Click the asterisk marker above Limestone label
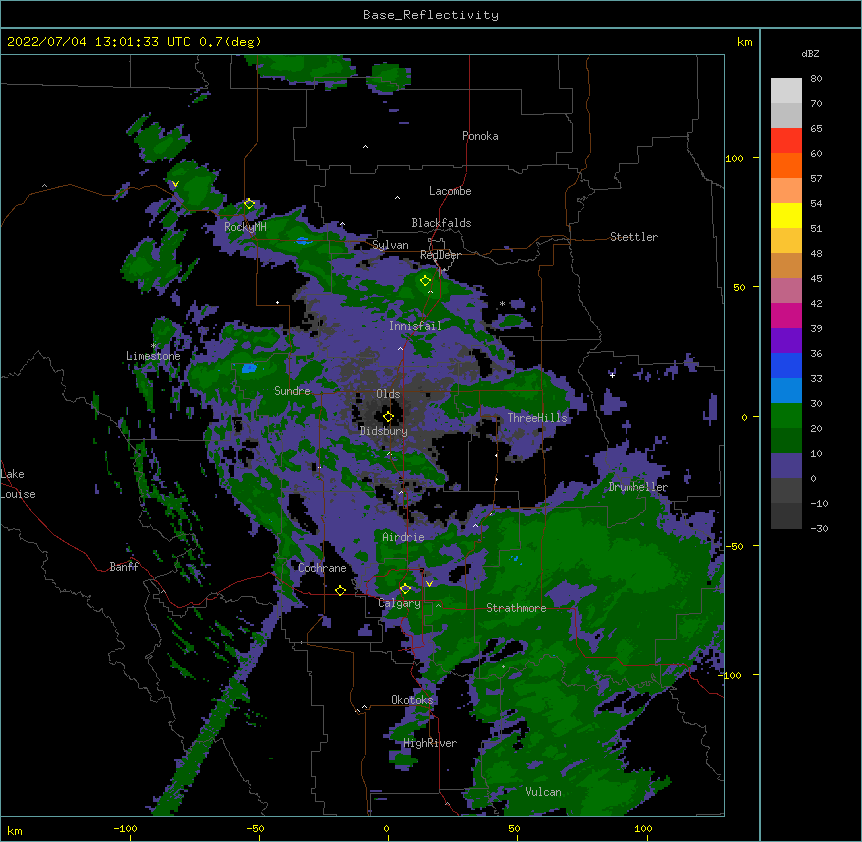The height and width of the screenshot is (842, 862). [x=154, y=346]
